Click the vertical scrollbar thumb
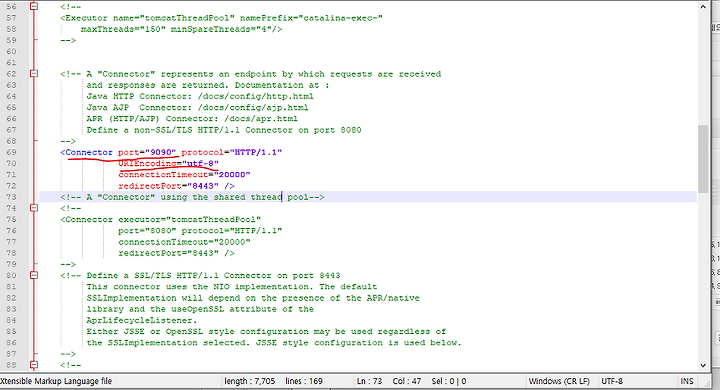720x390 pixels. [703, 158]
